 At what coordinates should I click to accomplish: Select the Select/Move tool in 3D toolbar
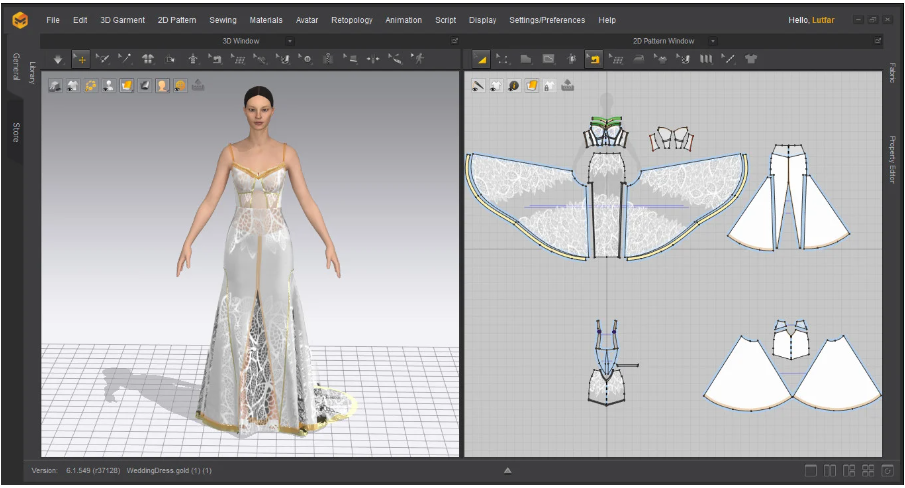81,59
